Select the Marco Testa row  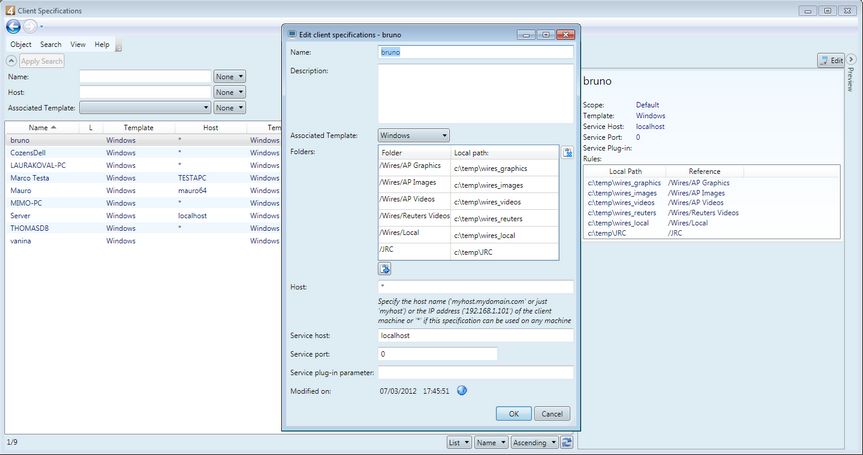(x=143, y=178)
